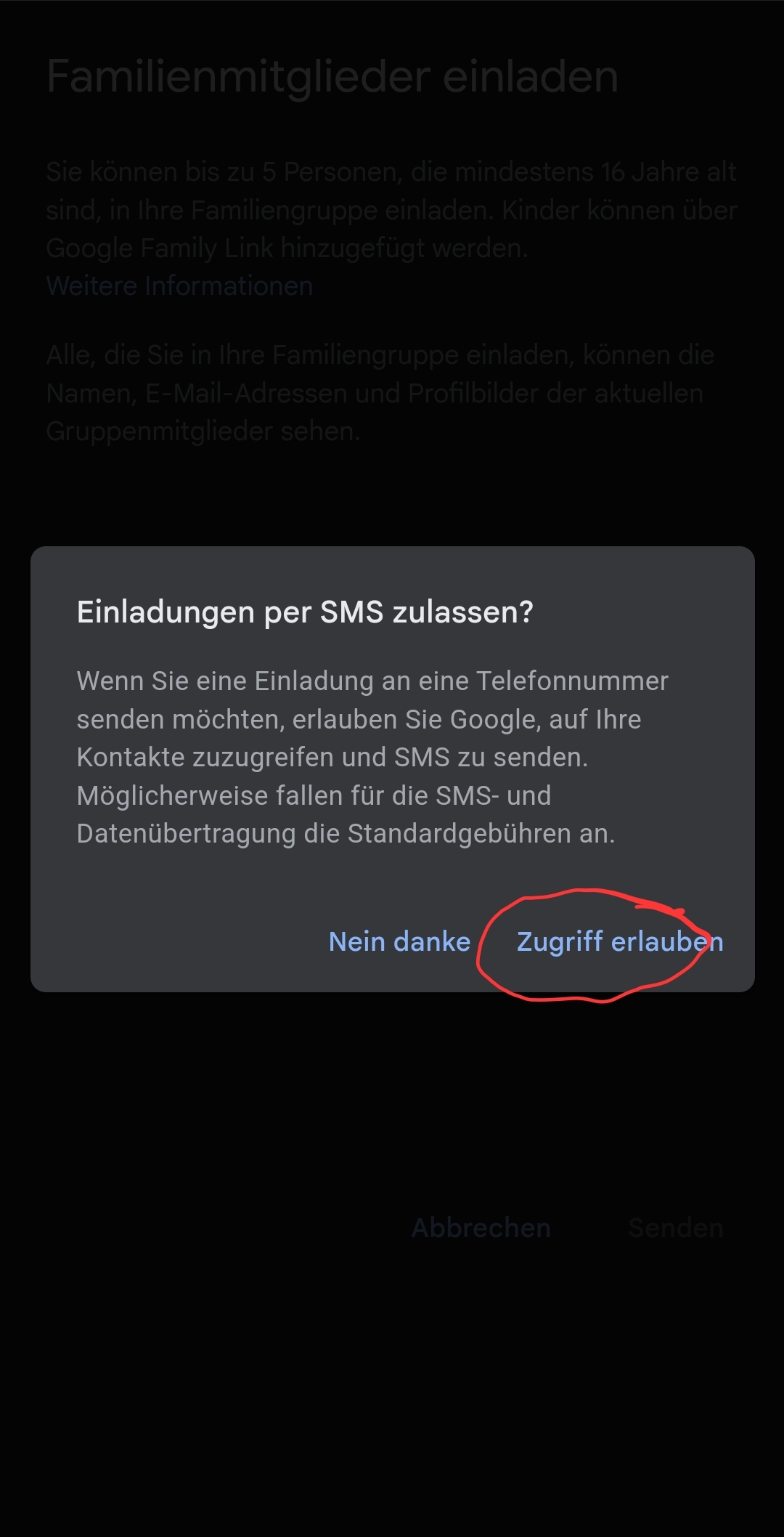Image resolution: width=784 pixels, height=1537 pixels.
Task: Tap the line starting "Alle, die Sie in Ihre Familiengruppe"
Action: [x=380, y=355]
